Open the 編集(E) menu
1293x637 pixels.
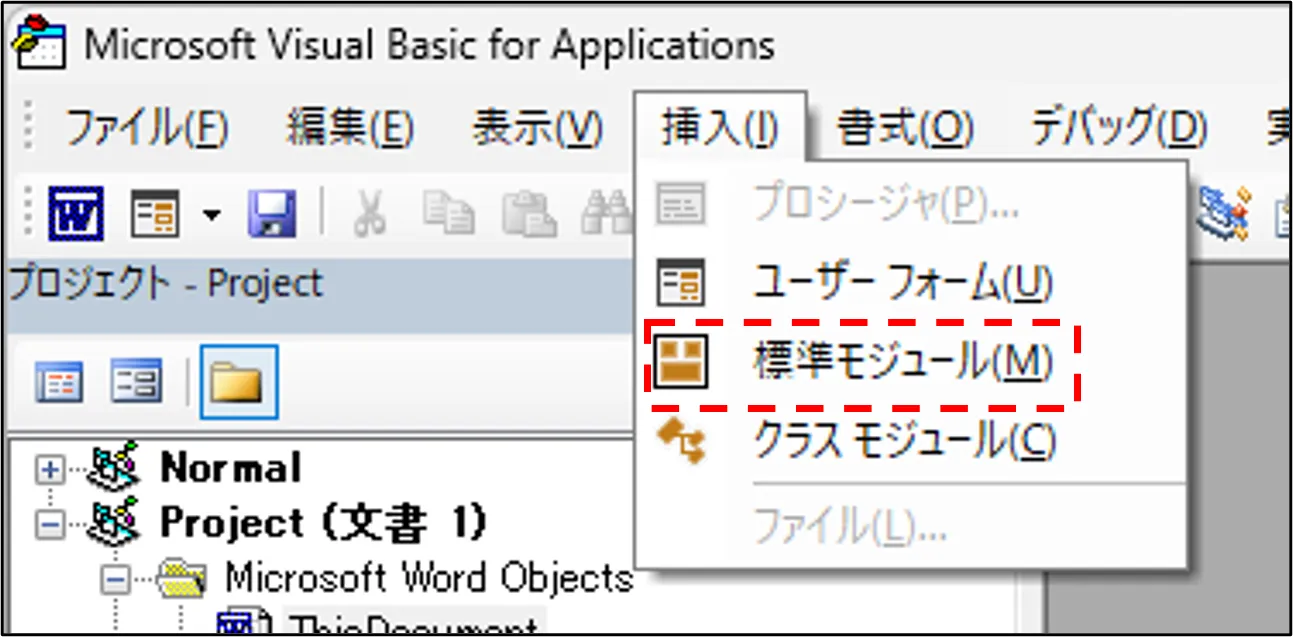[350, 128]
